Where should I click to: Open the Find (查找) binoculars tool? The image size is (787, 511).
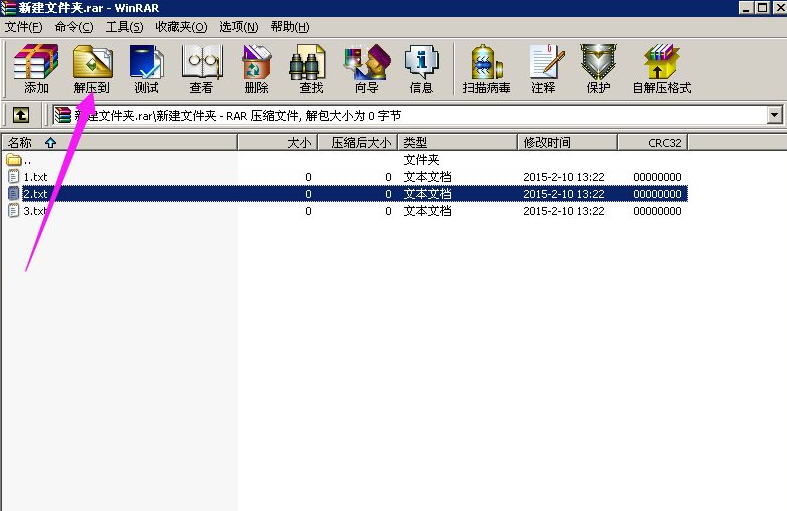311,68
